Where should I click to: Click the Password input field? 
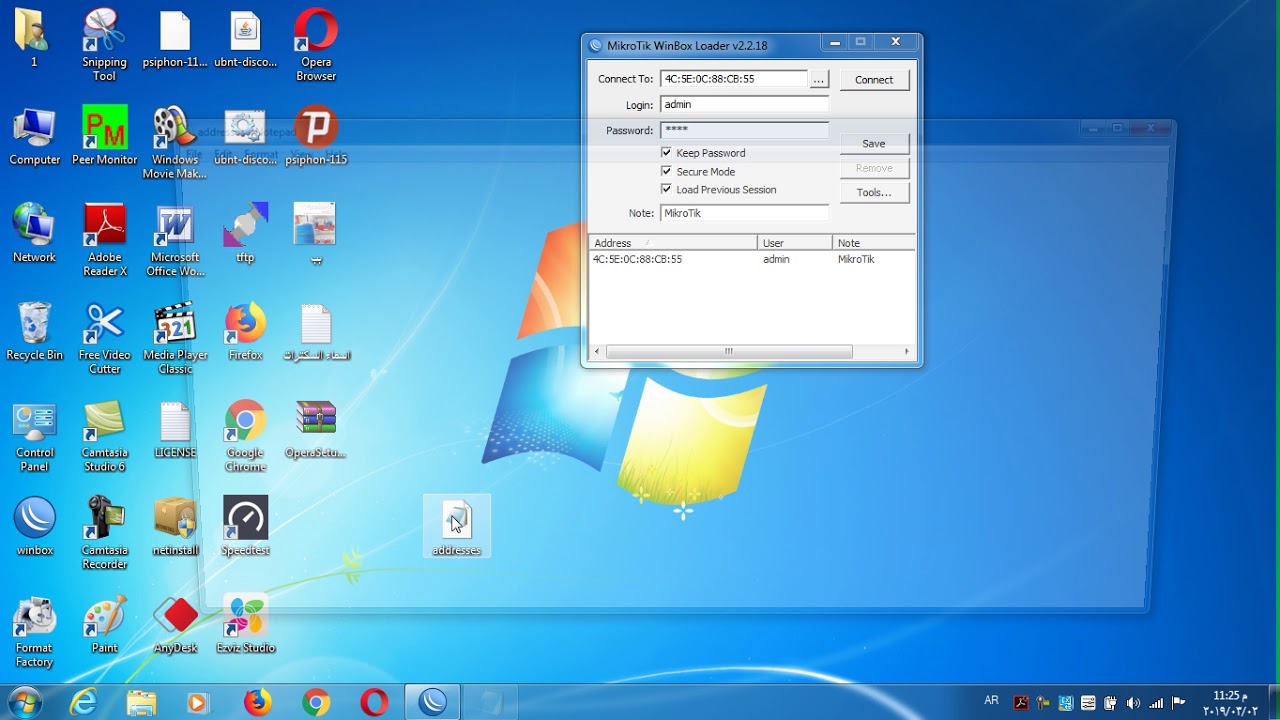coord(744,130)
